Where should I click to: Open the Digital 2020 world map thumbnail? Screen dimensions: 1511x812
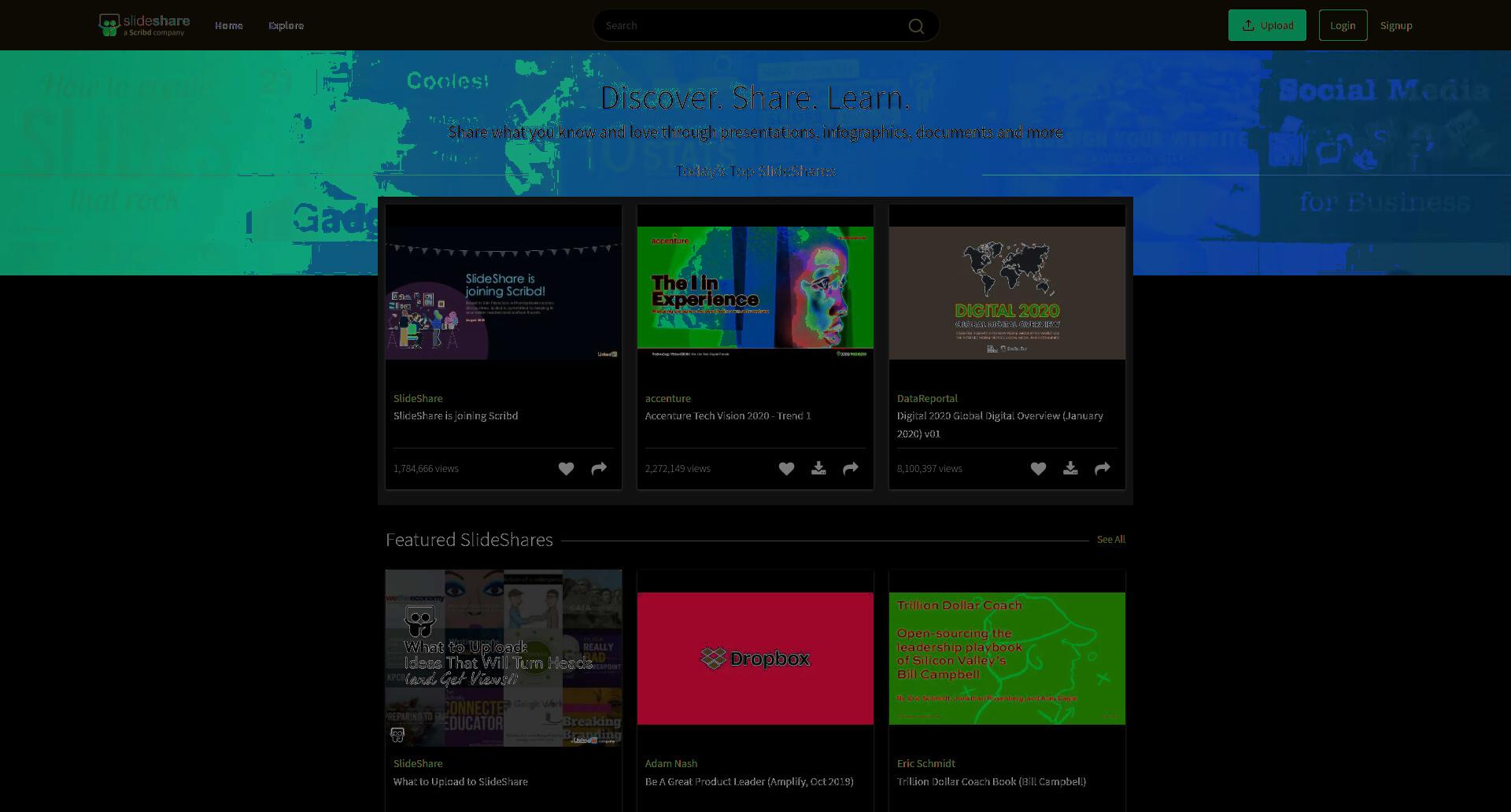click(x=1007, y=293)
